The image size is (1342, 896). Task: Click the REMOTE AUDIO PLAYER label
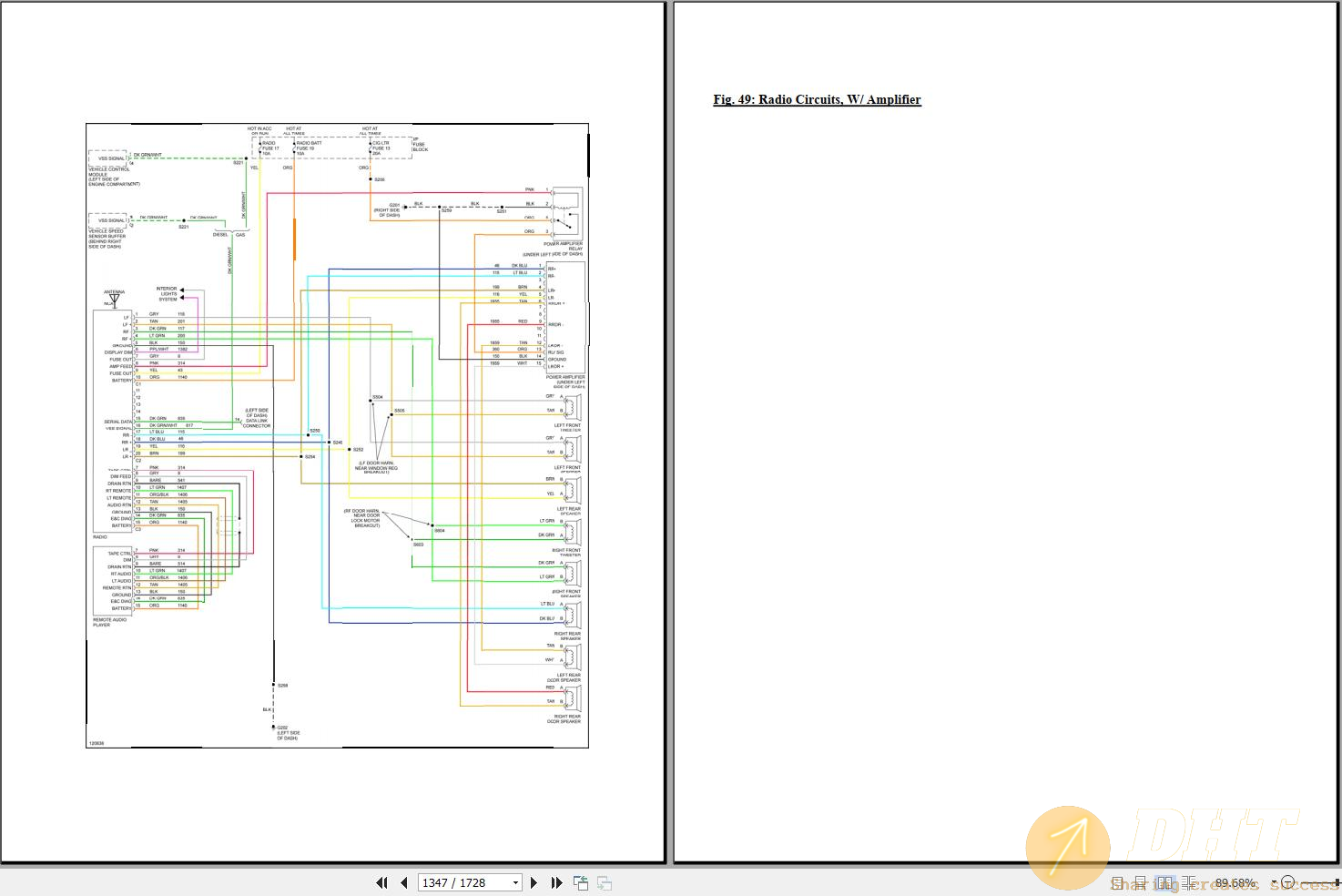(109, 622)
